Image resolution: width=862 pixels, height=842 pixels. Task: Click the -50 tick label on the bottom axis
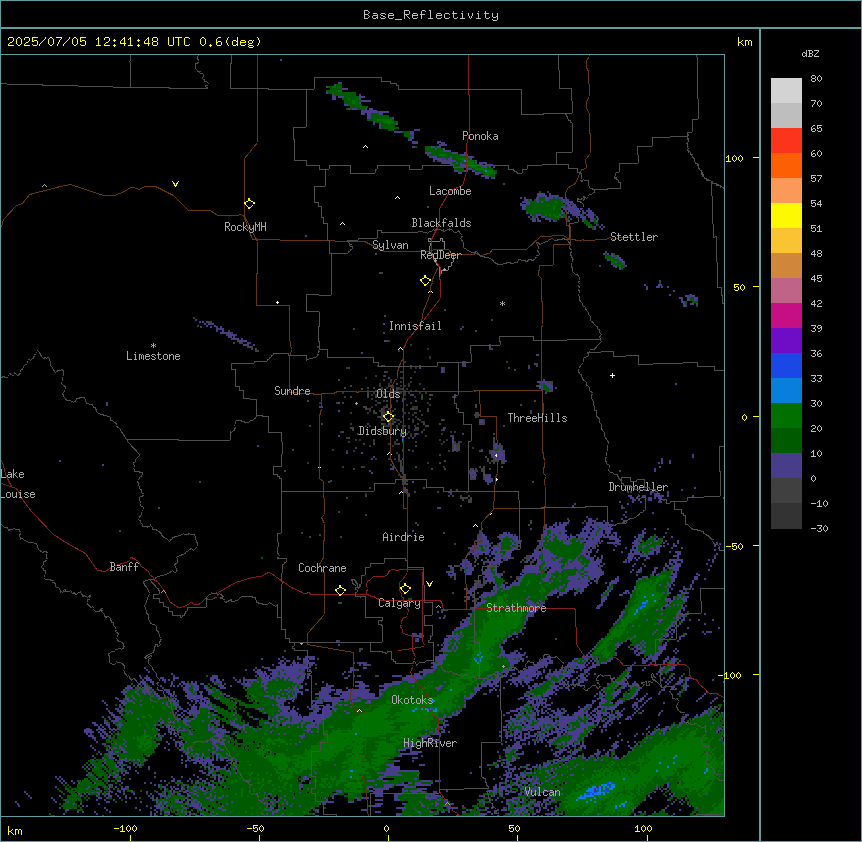(255, 828)
